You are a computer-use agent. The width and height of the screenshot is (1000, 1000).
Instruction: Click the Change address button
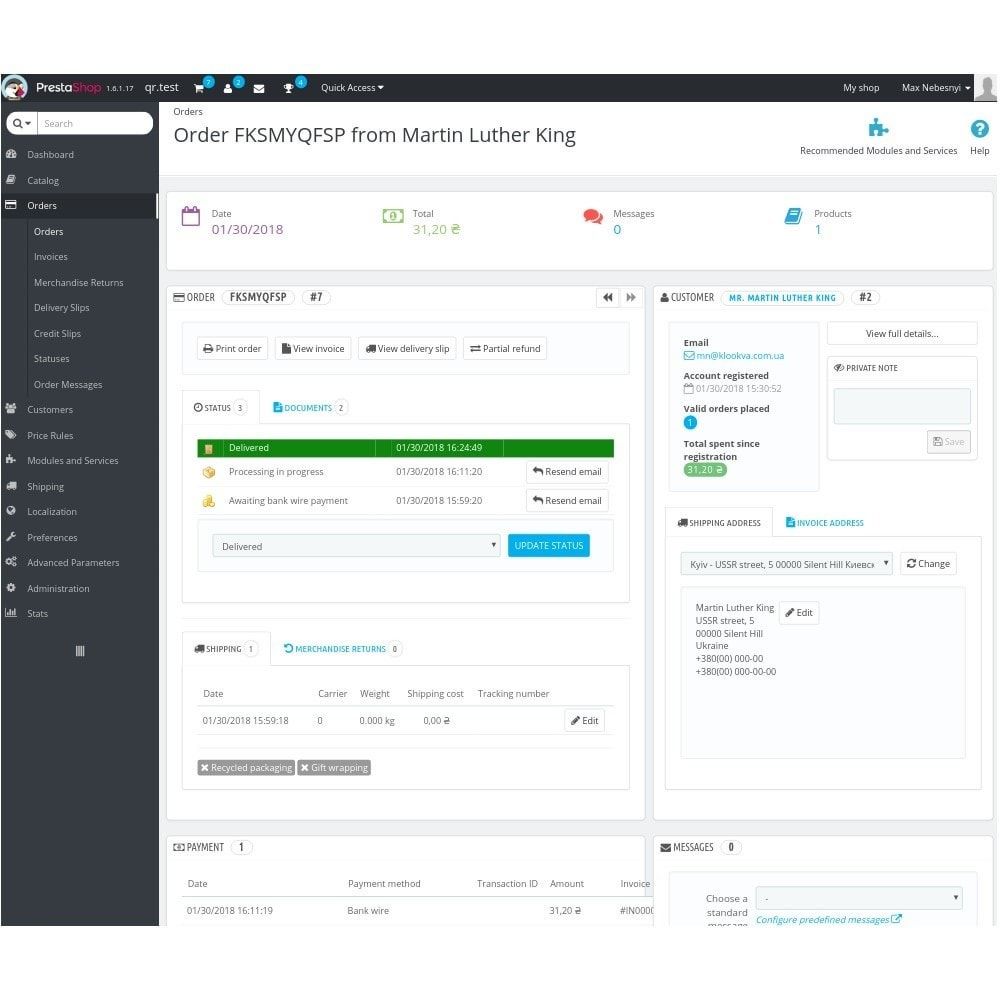tap(929, 564)
